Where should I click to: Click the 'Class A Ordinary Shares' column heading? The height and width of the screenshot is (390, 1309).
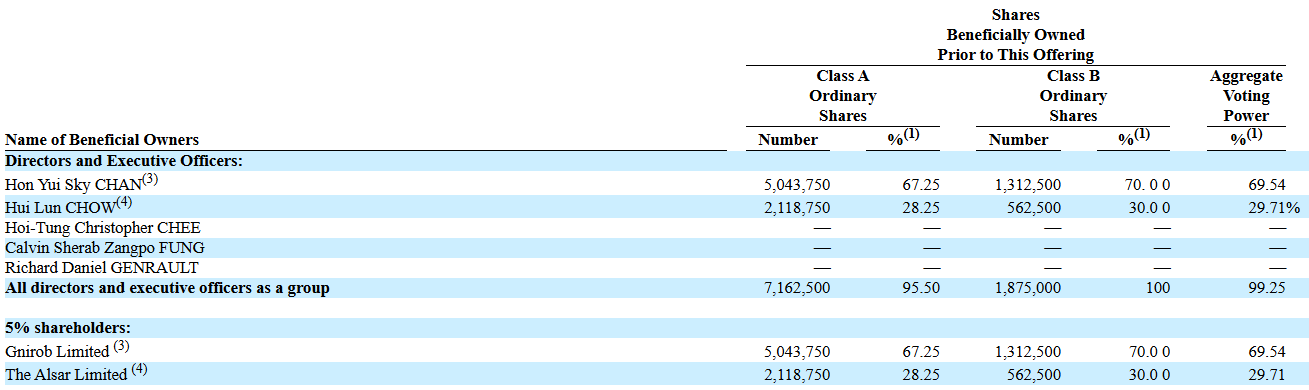click(x=843, y=96)
